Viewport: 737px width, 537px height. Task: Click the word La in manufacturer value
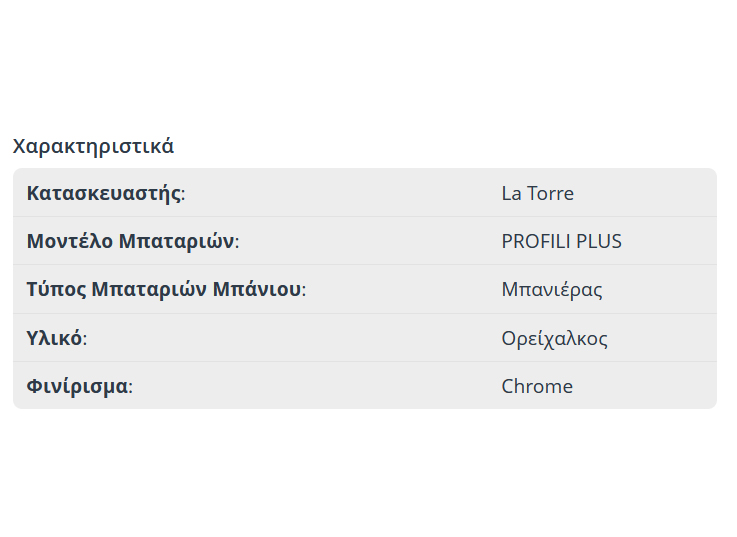coord(511,193)
